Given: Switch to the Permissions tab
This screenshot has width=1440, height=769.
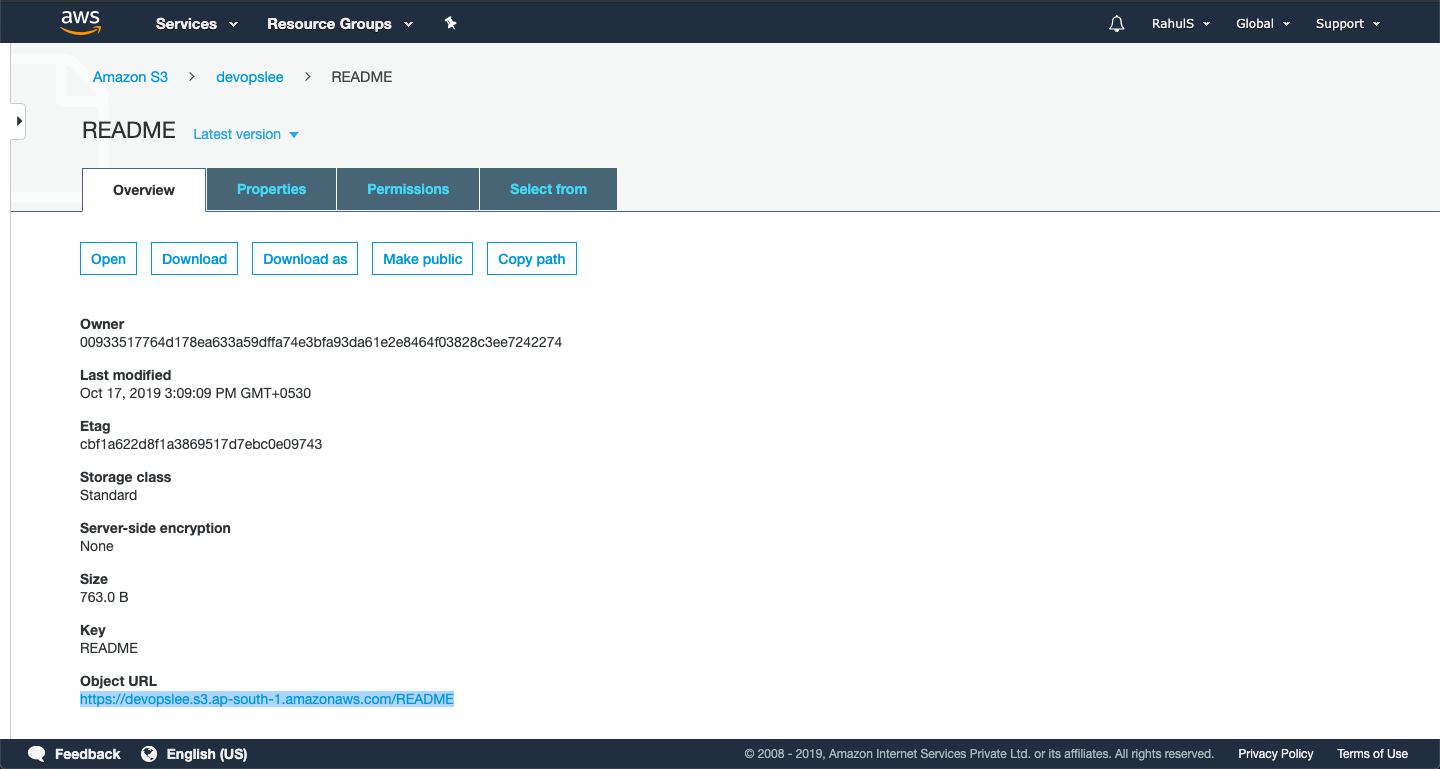Looking at the screenshot, I should (x=408, y=189).
